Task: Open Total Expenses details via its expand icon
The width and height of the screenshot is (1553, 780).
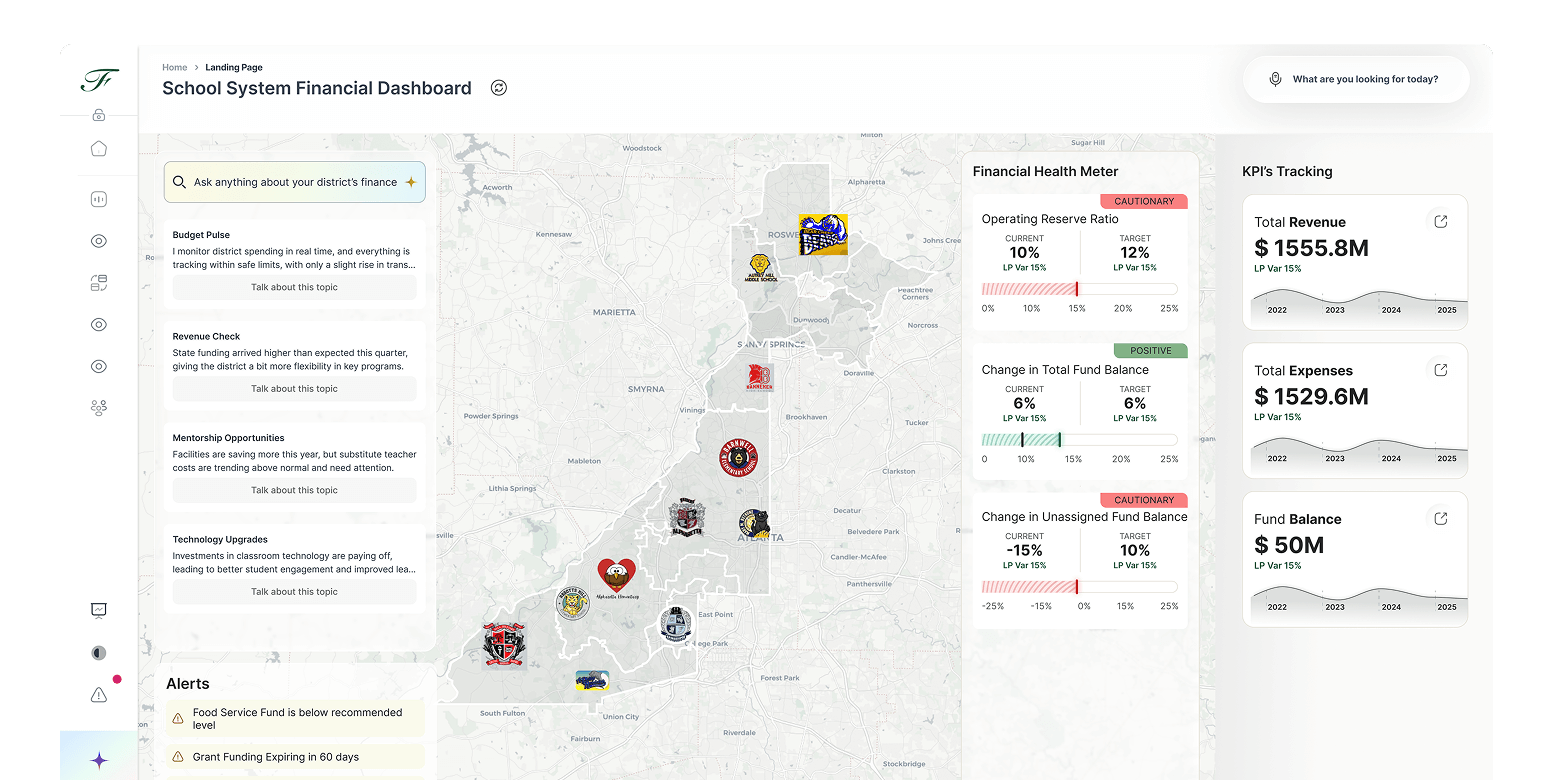Action: click(x=1440, y=370)
